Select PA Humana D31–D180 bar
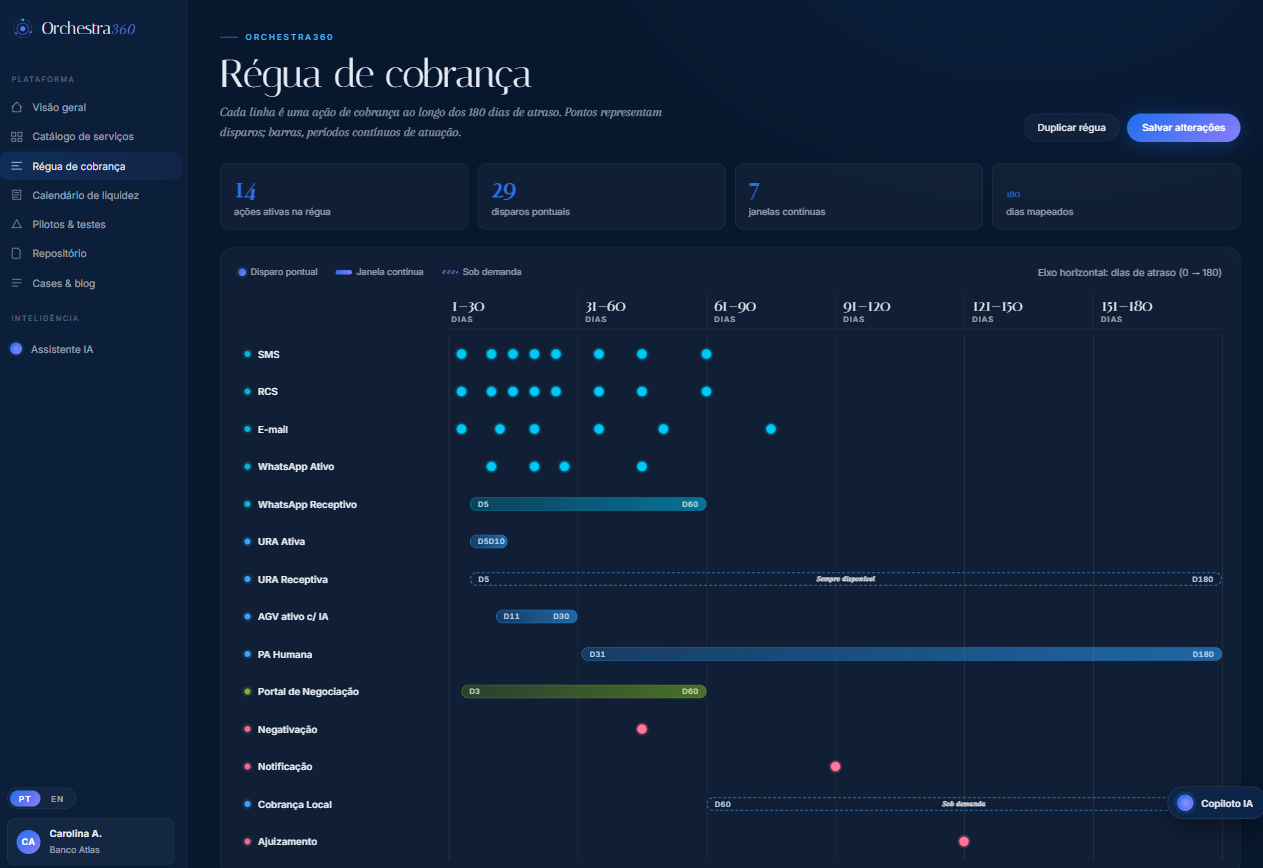The height and width of the screenshot is (868, 1263). pos(902,654)
